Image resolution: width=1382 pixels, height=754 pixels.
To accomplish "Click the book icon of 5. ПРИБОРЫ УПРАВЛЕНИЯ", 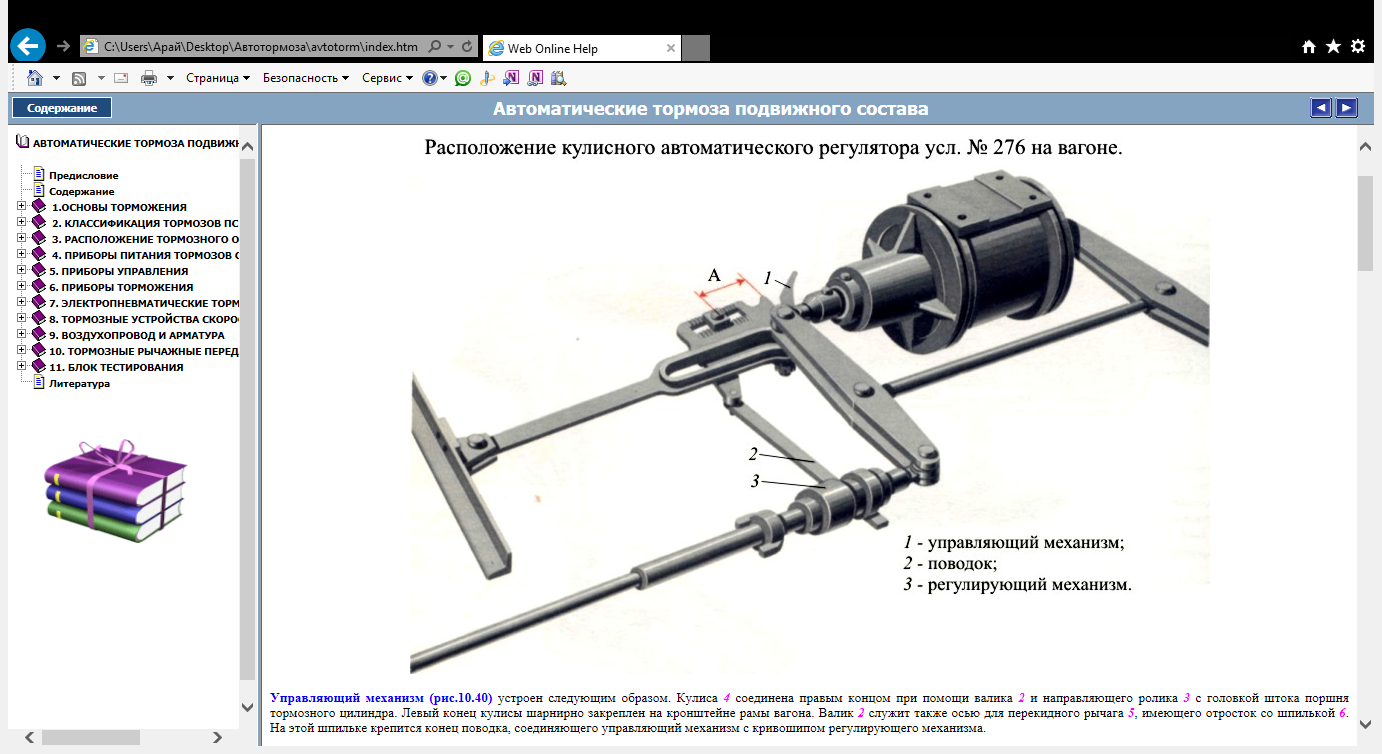I will point(39,271).
